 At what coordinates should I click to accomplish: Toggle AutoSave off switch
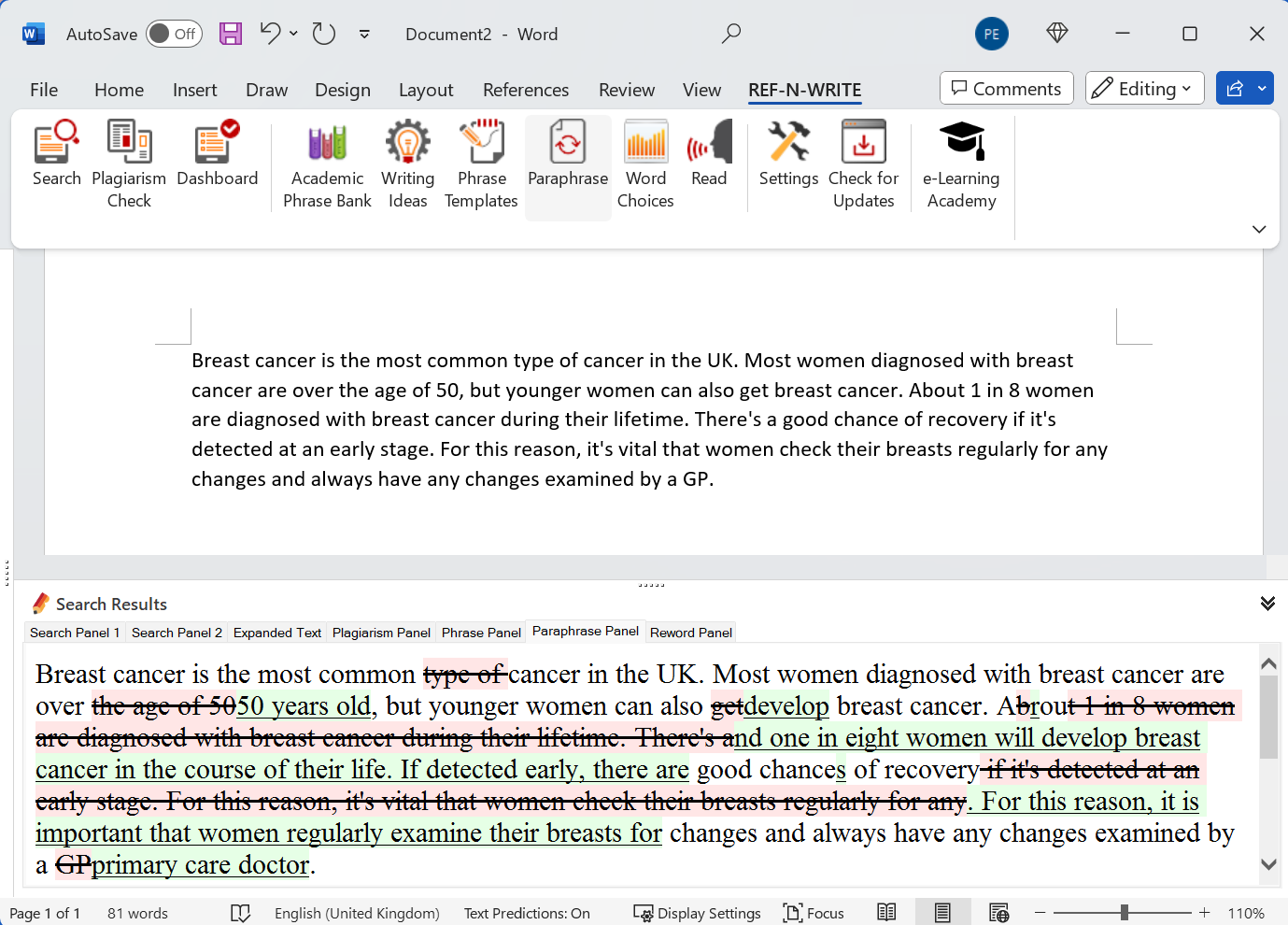click(174, 33)
